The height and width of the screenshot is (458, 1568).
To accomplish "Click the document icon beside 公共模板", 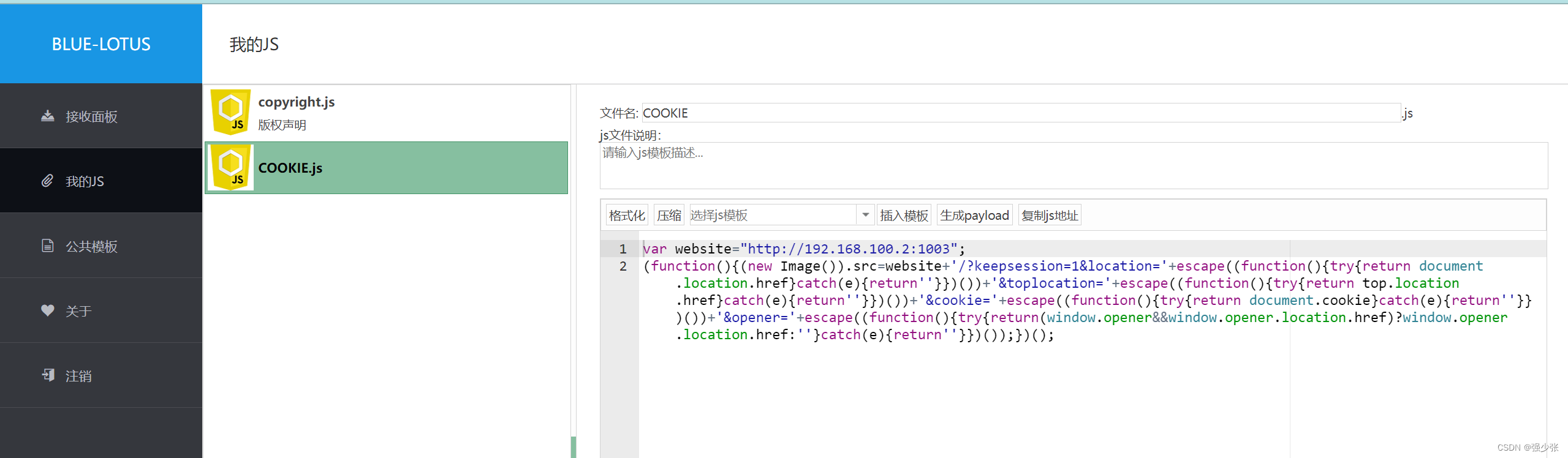I will click(x=48, y=246).
